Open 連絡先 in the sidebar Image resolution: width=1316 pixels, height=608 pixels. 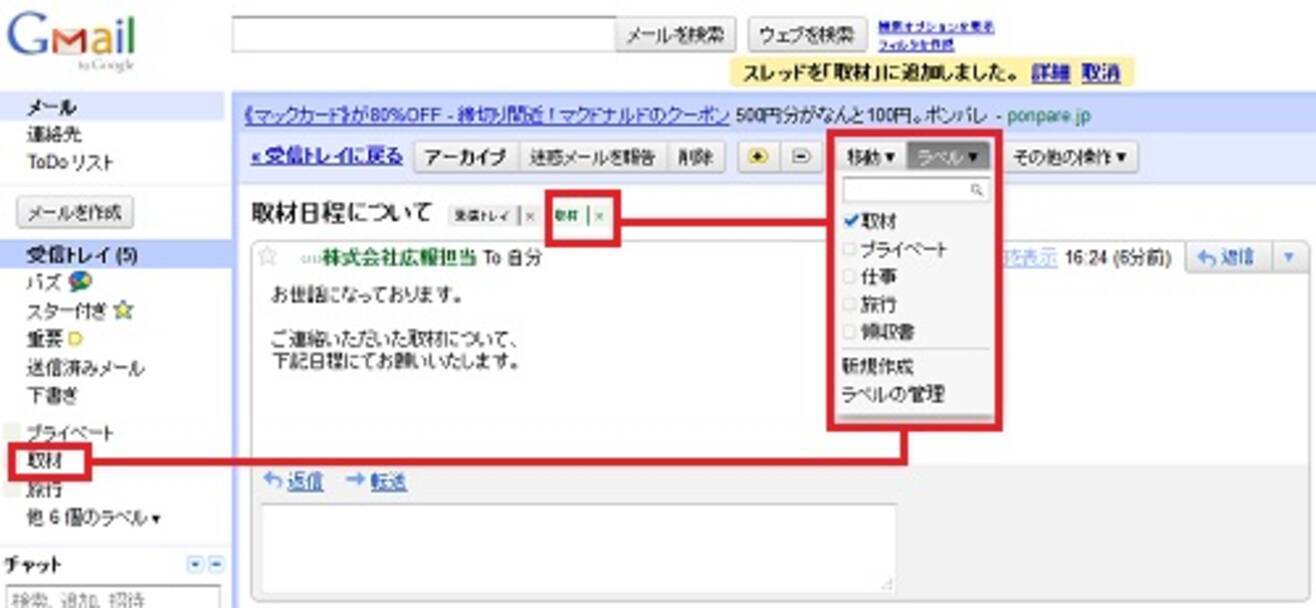click(54, 134)
